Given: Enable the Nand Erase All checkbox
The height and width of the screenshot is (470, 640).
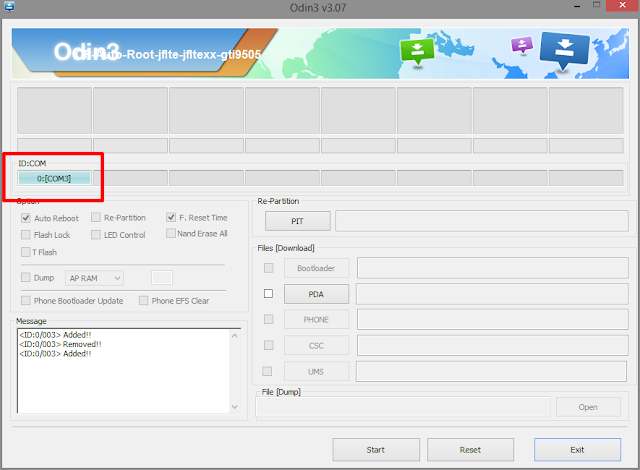Looking at the screenshot, I should pyautogui.click(x=171, y=233).
